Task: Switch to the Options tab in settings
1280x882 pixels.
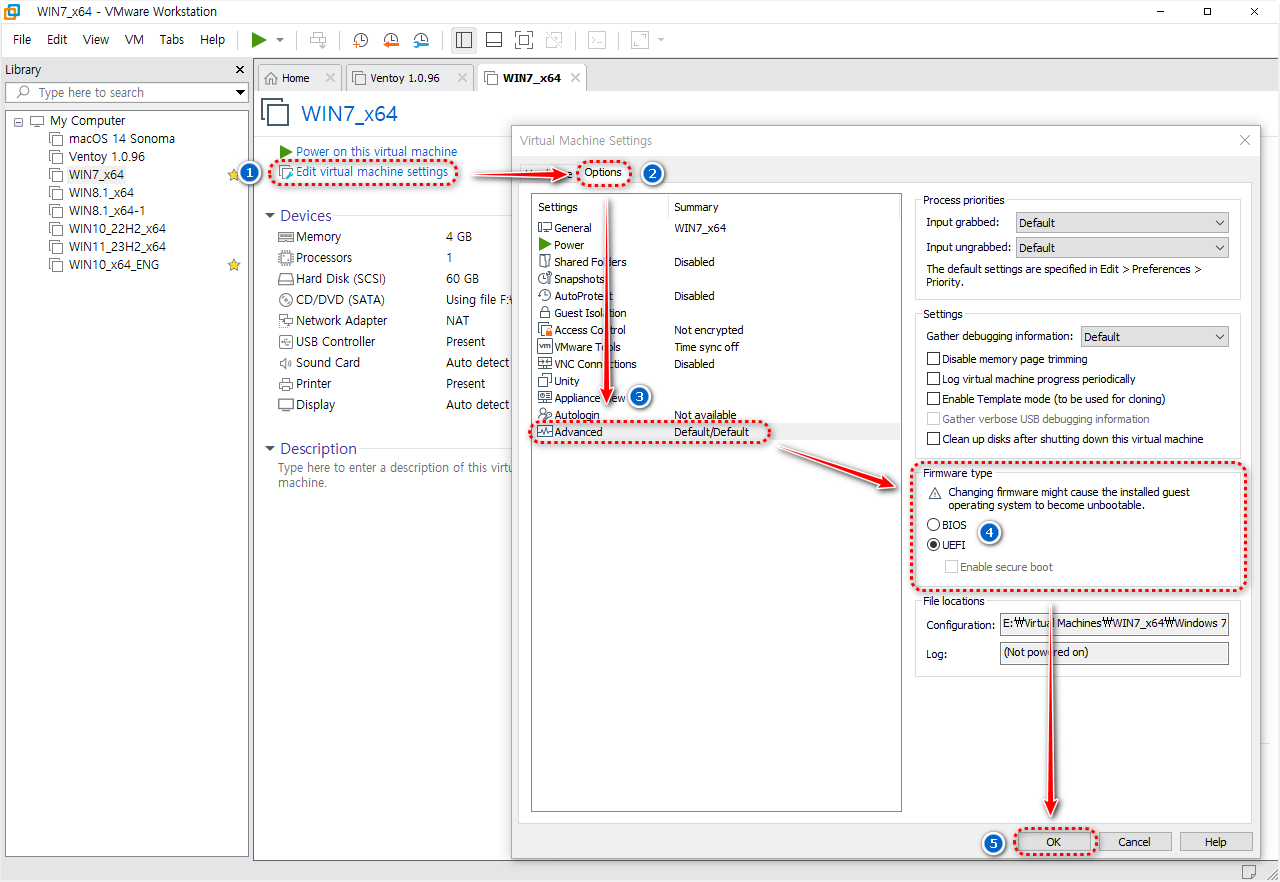Action: point(603,172)
